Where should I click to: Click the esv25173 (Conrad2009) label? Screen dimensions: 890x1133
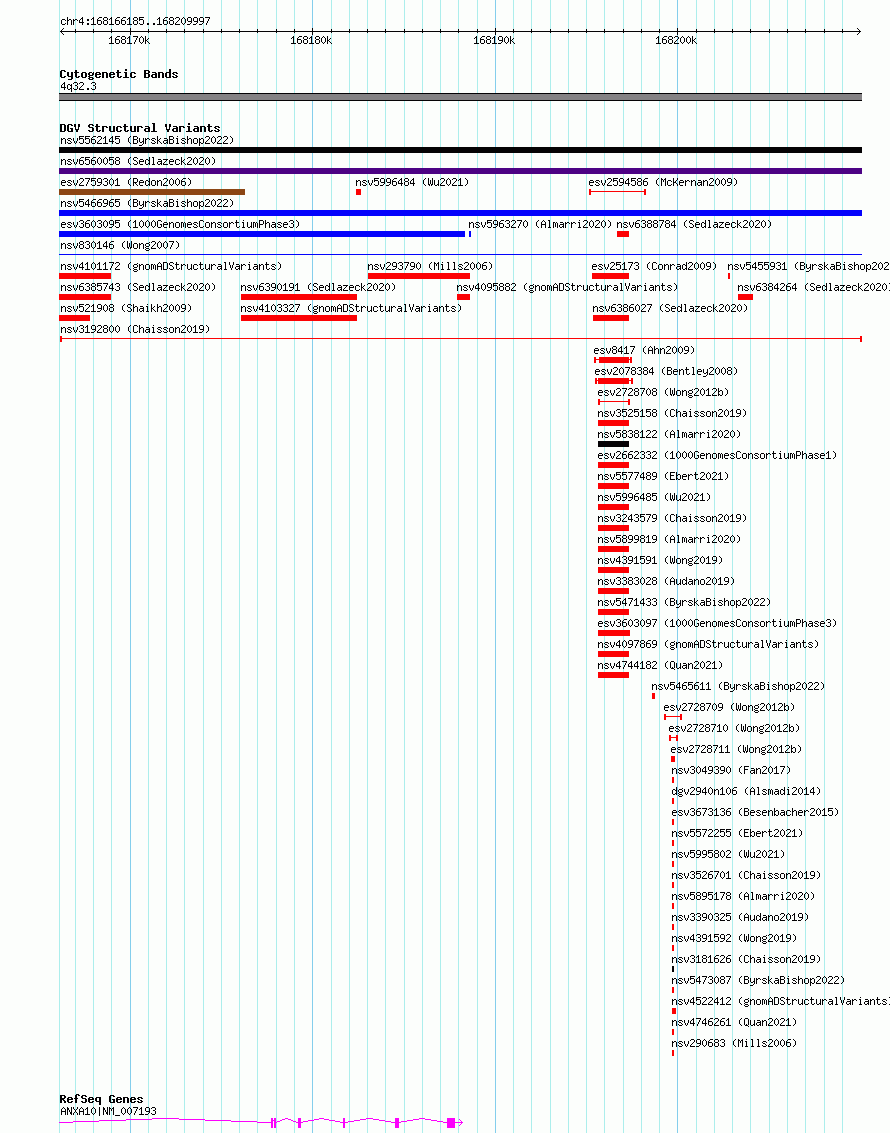[x=654, y=266]
